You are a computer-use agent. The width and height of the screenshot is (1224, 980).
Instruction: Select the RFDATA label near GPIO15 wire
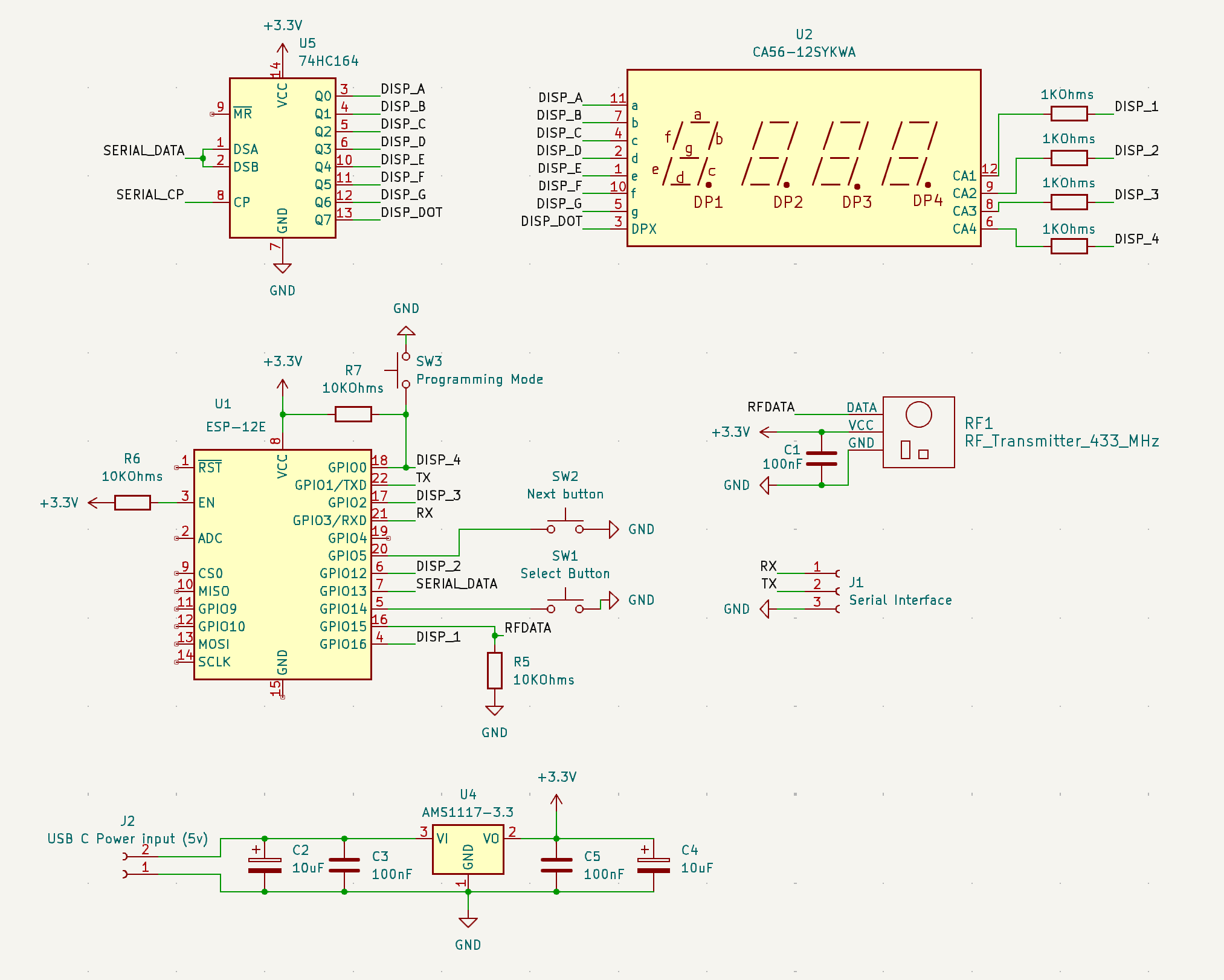tap(528, 628)
